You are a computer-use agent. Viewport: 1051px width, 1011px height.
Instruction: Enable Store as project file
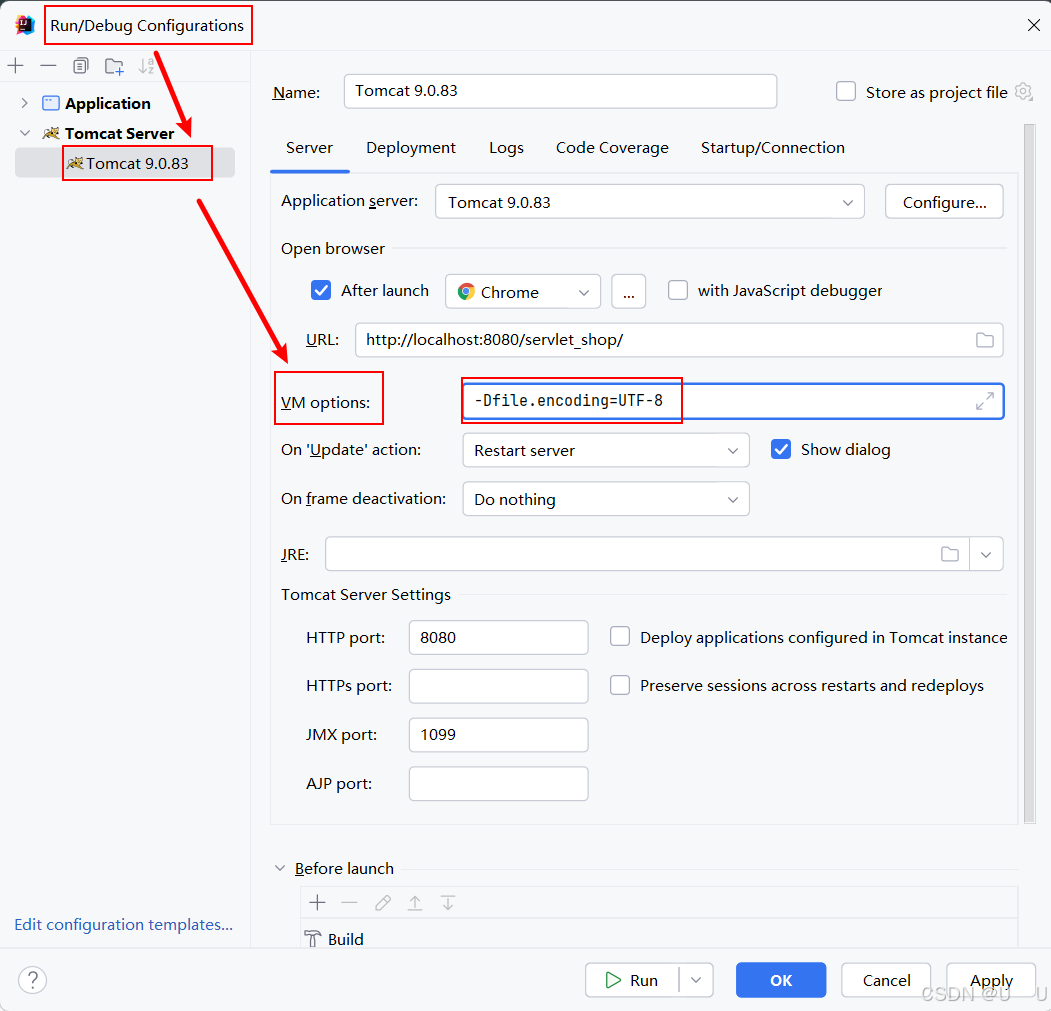pos(846,91)
